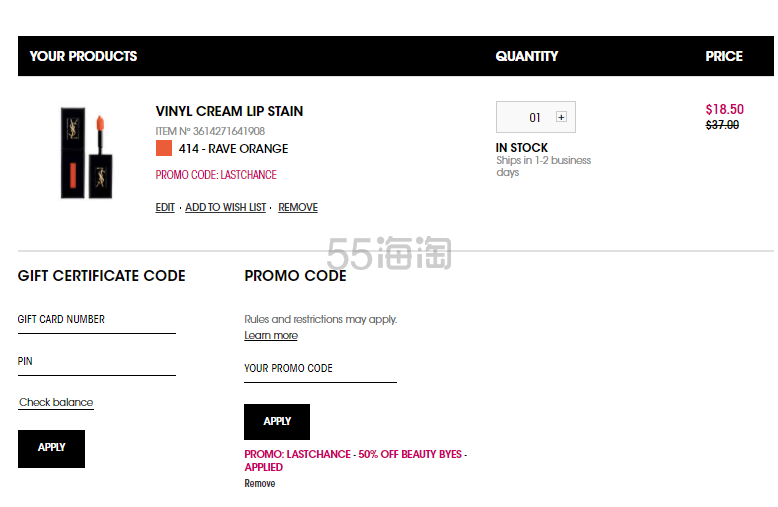Apply the gift certificate code
The height and width of the screenshot is (507, 778).
(x=51, y=448)
